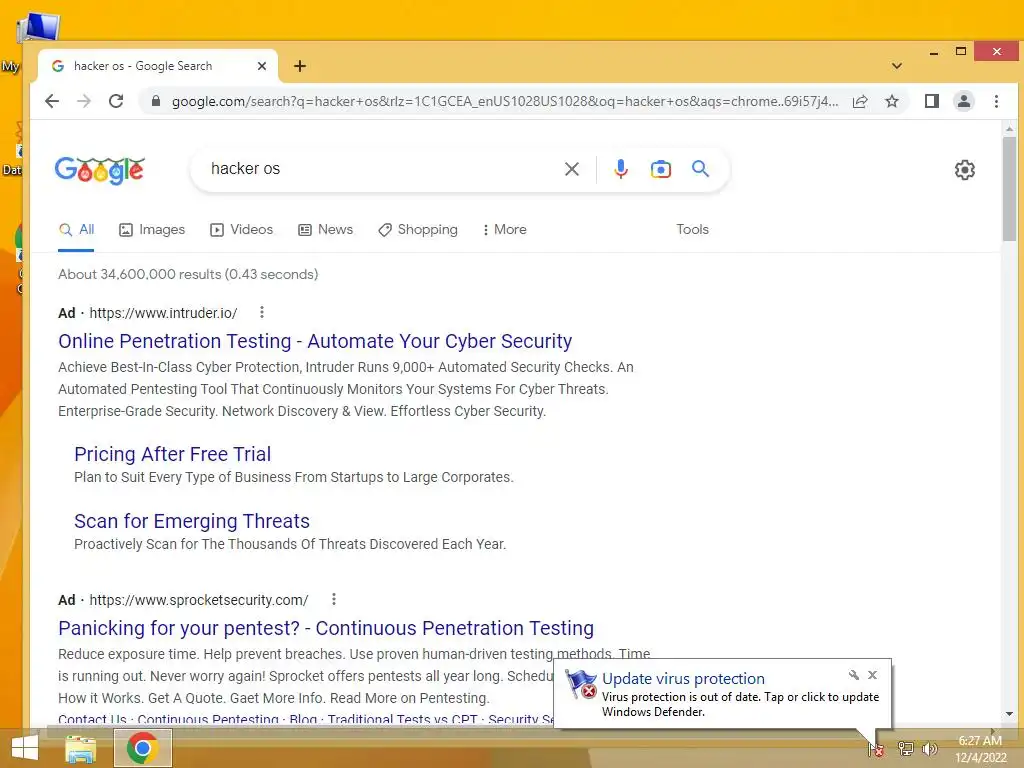Open options for sprocketsecurity.com ad
Screen dimensions: 1024x768
[x=334, y=599]
